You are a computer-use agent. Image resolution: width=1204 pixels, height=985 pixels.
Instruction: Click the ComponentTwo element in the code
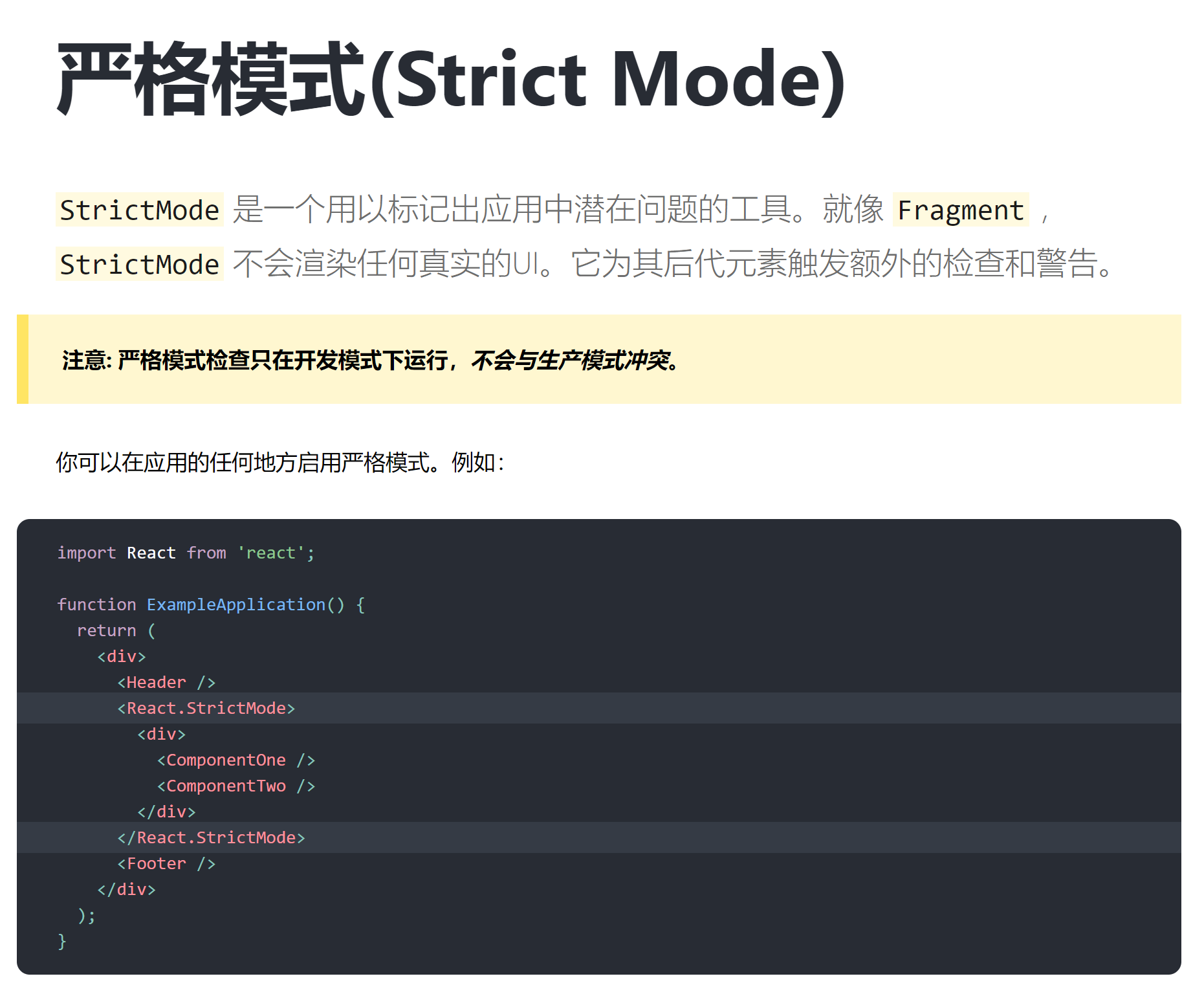pyautogui.click(x=235, y=785)
